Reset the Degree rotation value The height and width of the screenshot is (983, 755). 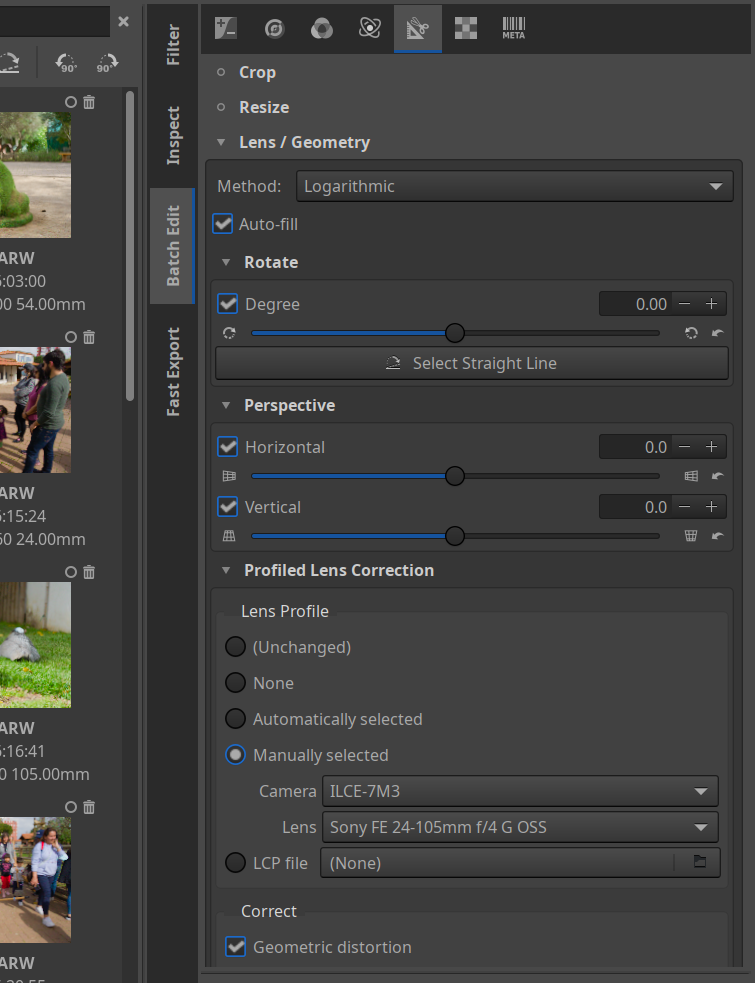pyautogui.click(x=717, y=333)
